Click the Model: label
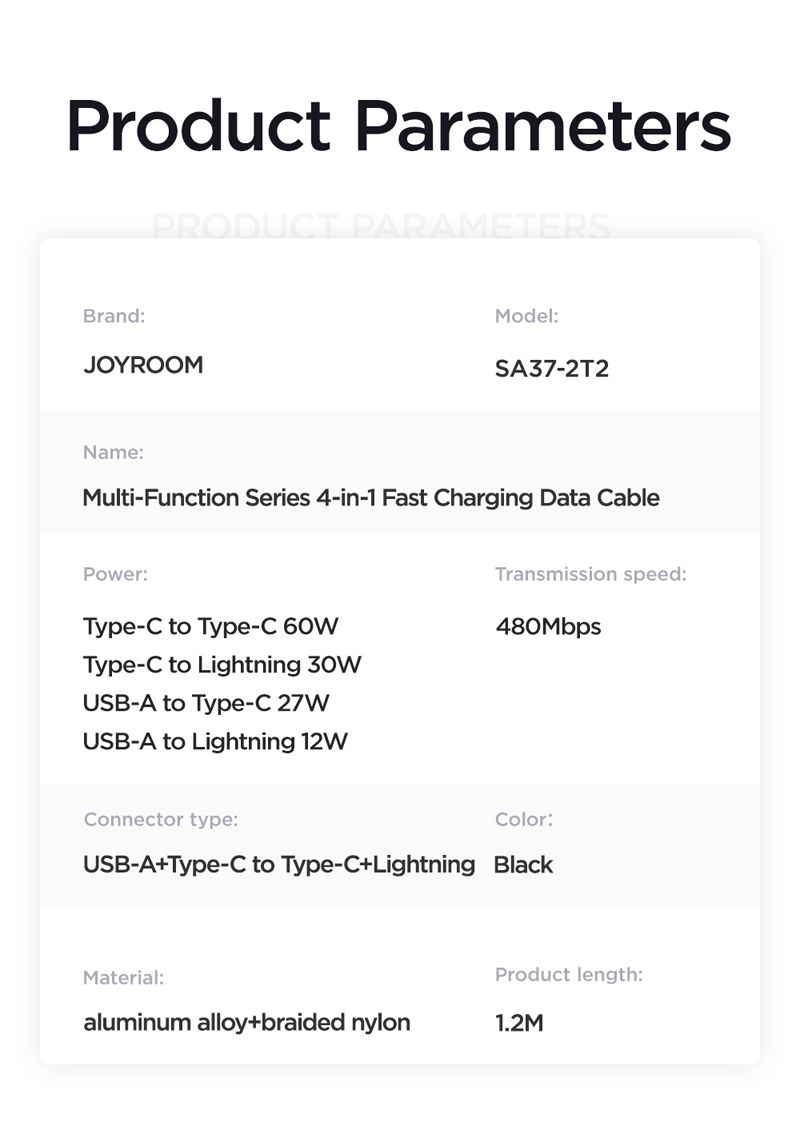The width and height of the screenshot is (800, 1146). click(x=526, y=316)
